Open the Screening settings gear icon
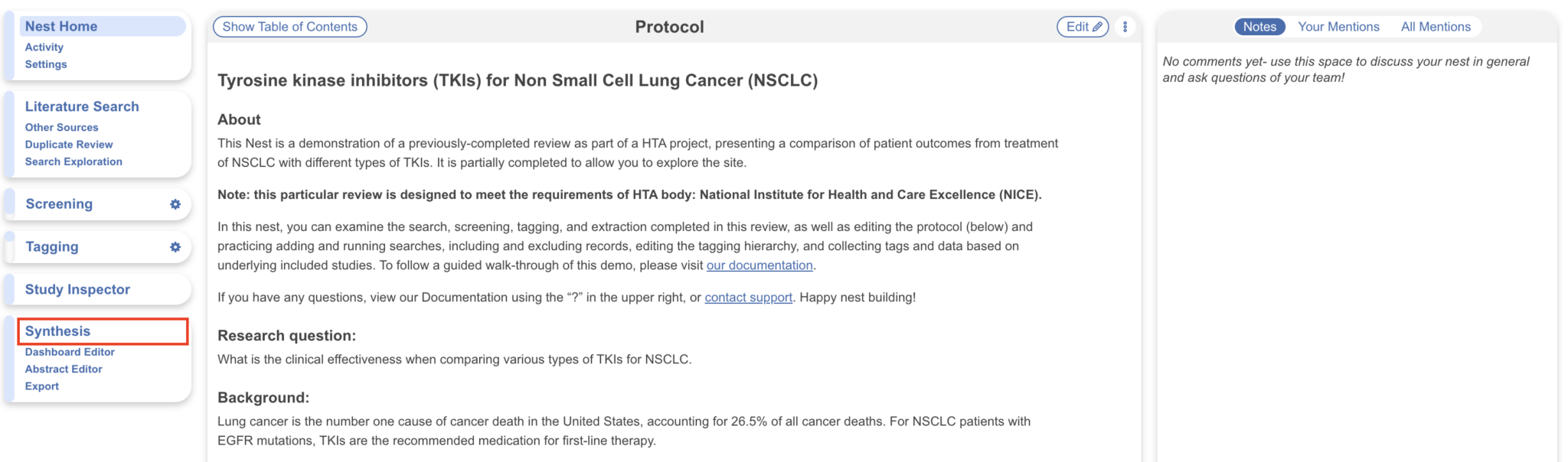 (x=175, y=204)
